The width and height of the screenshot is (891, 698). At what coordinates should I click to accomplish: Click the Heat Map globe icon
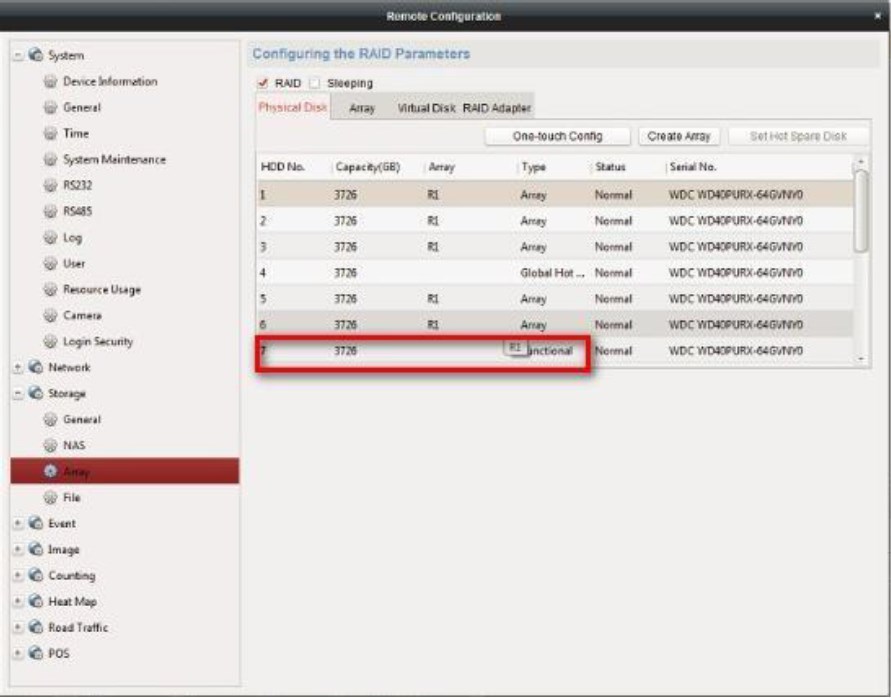(x=36, y=602)
